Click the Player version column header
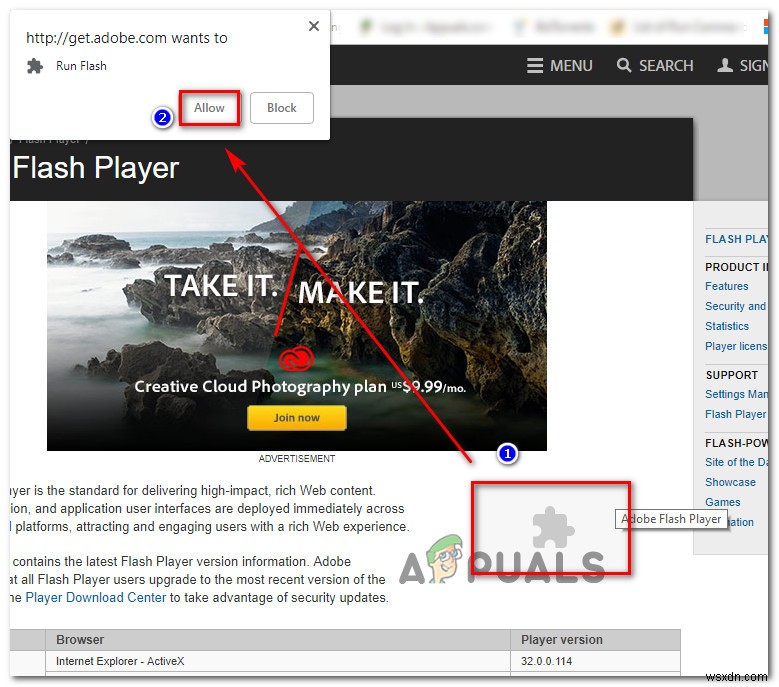The height and width of the screenshot is (687, 779). click(x=595, y=640)
